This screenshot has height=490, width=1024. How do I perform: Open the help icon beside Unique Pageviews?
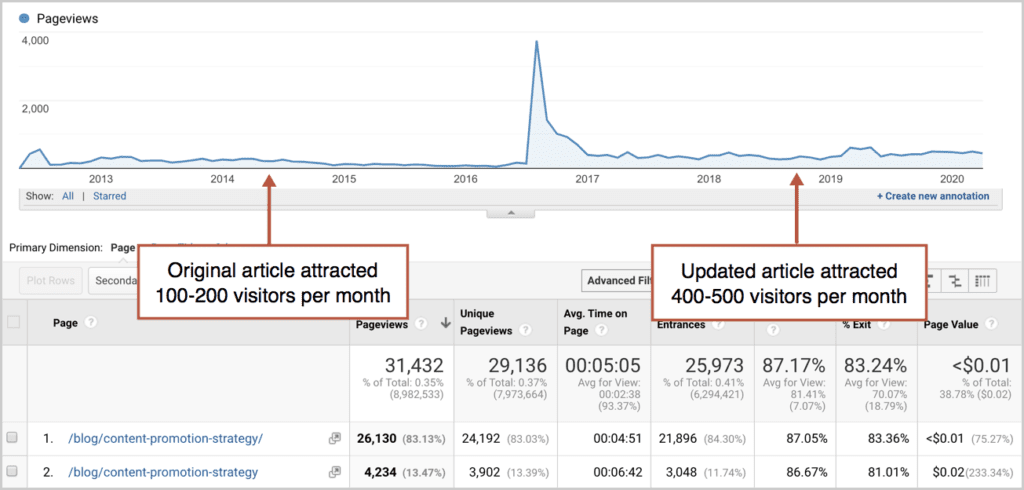coord(524,331)
